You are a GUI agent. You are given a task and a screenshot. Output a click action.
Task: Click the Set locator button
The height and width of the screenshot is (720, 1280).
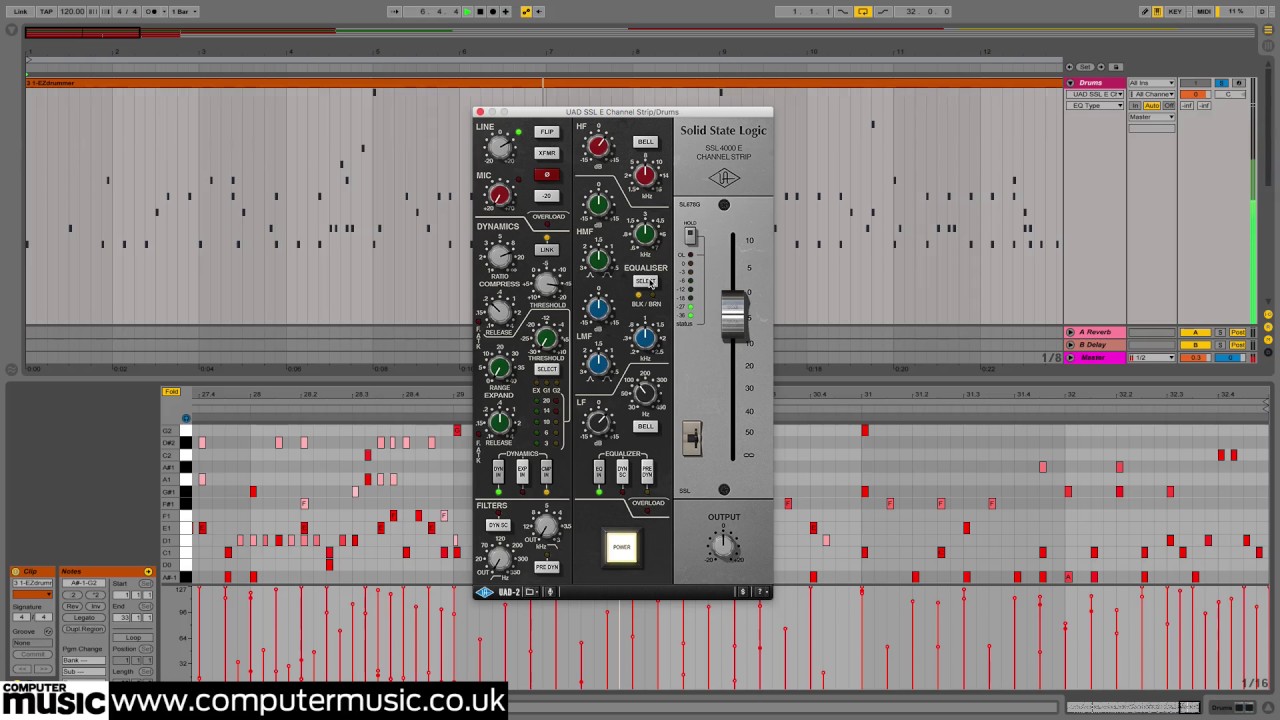tap(1085, 67)
